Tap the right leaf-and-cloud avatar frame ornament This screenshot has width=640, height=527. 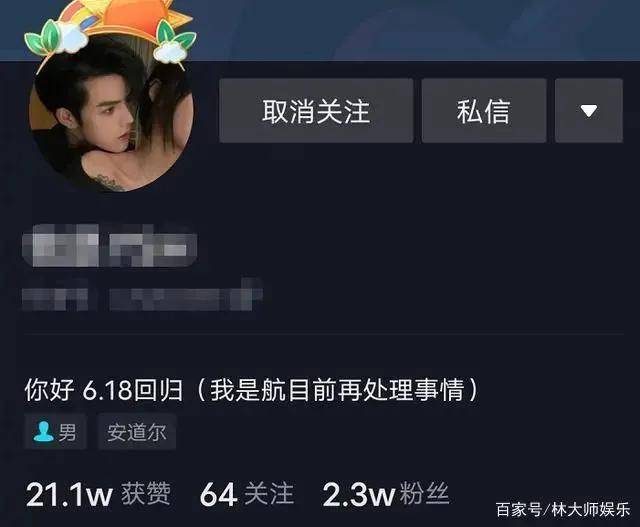tap(175, 43)
